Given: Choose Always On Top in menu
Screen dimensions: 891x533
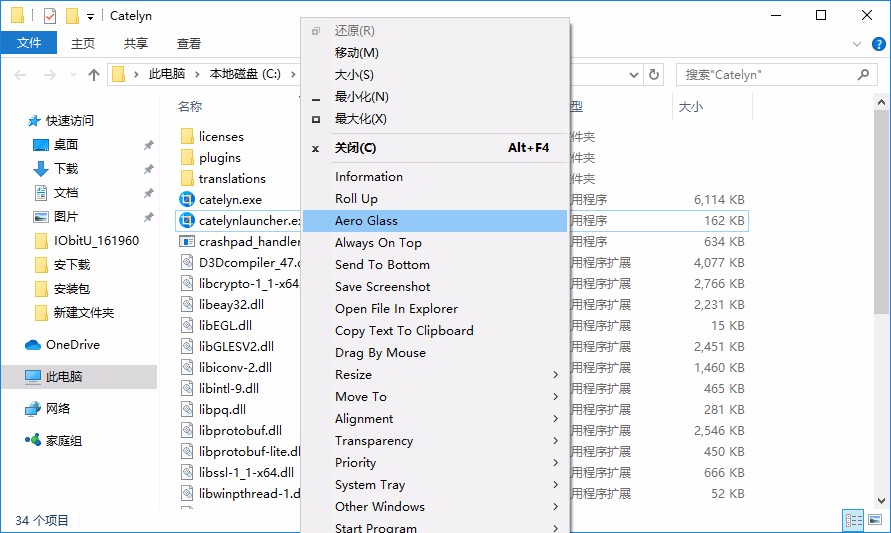Looking at the screenshot, I should pyautogui.click(x=435, y=243).
